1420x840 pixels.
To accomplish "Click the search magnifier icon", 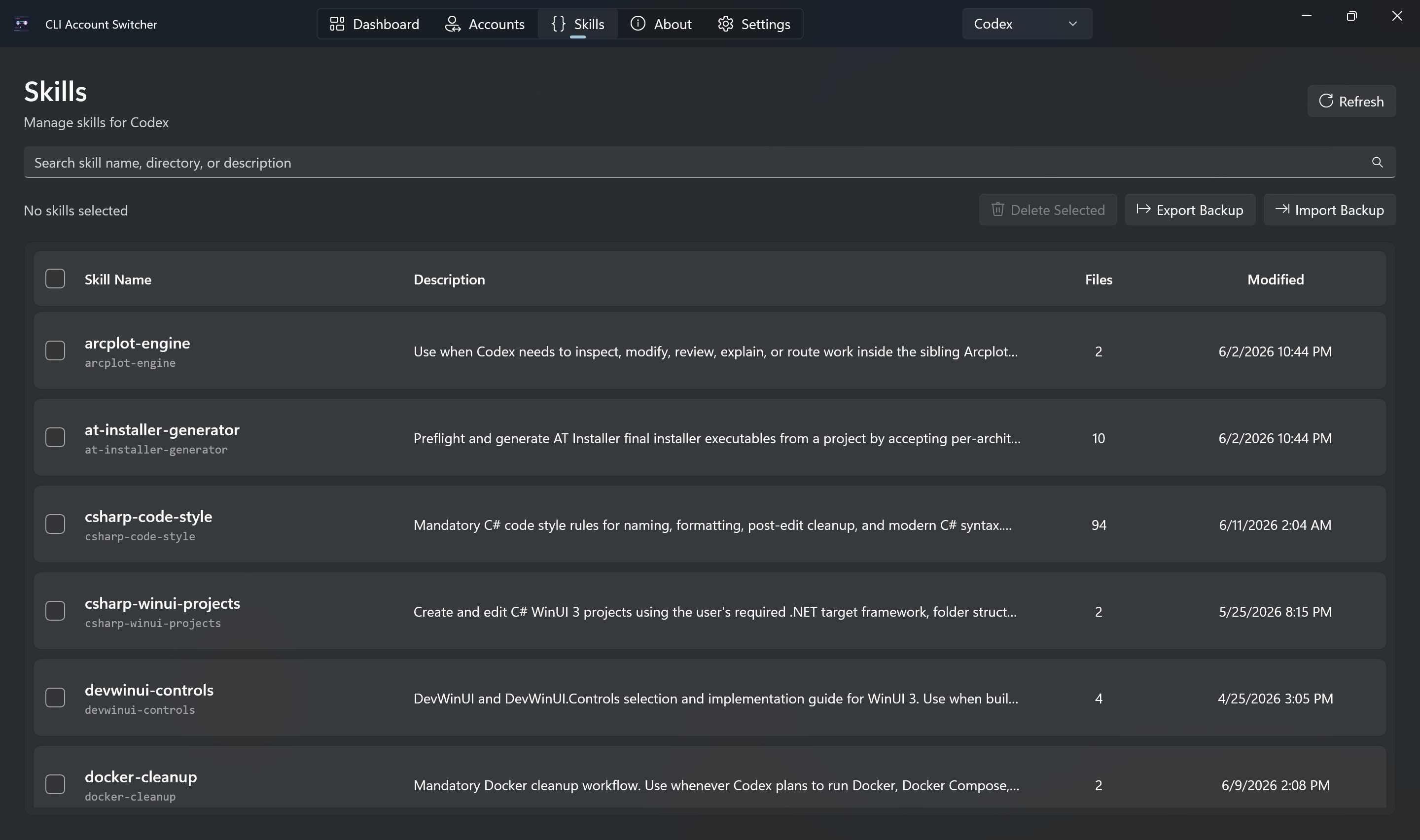I will click(1377, 163).
